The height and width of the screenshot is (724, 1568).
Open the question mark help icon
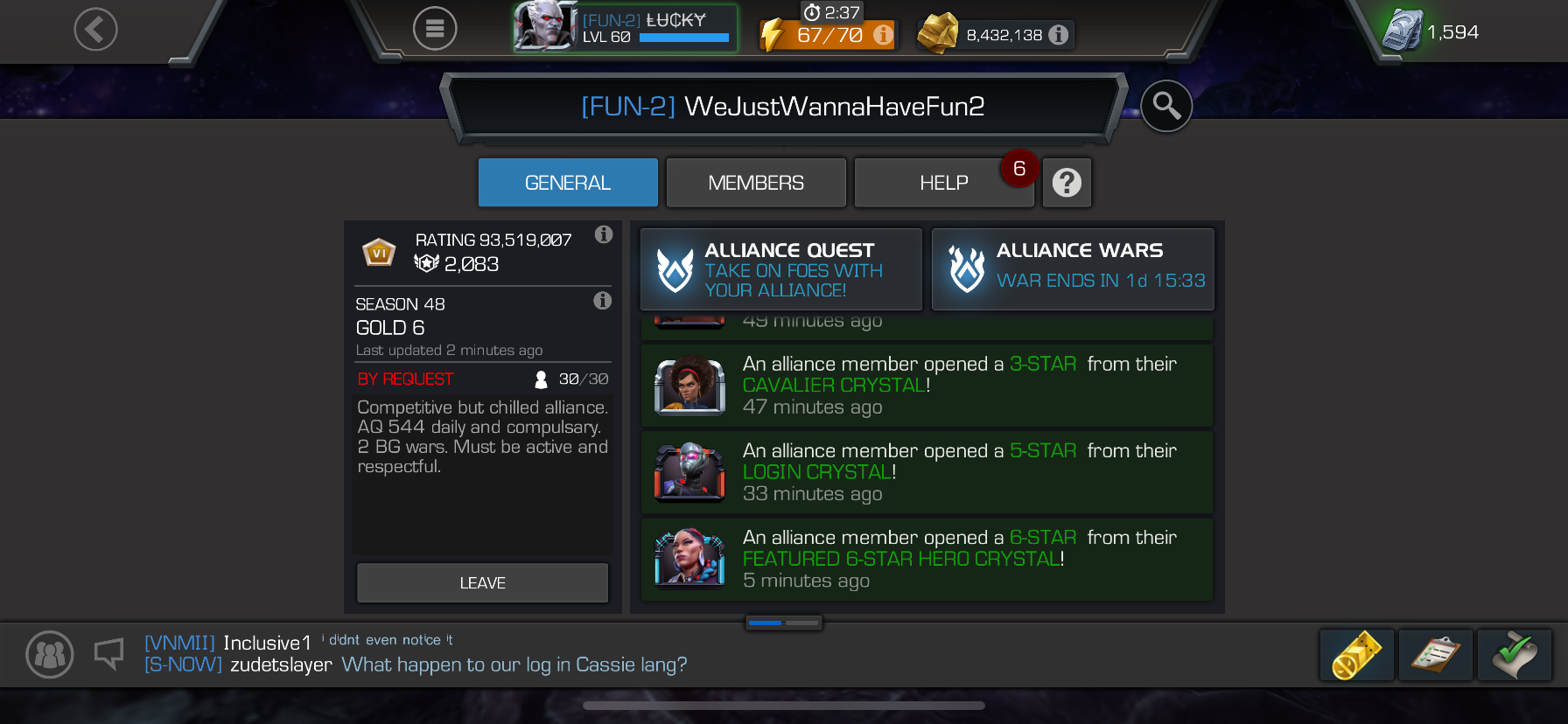coord(1067,183)
